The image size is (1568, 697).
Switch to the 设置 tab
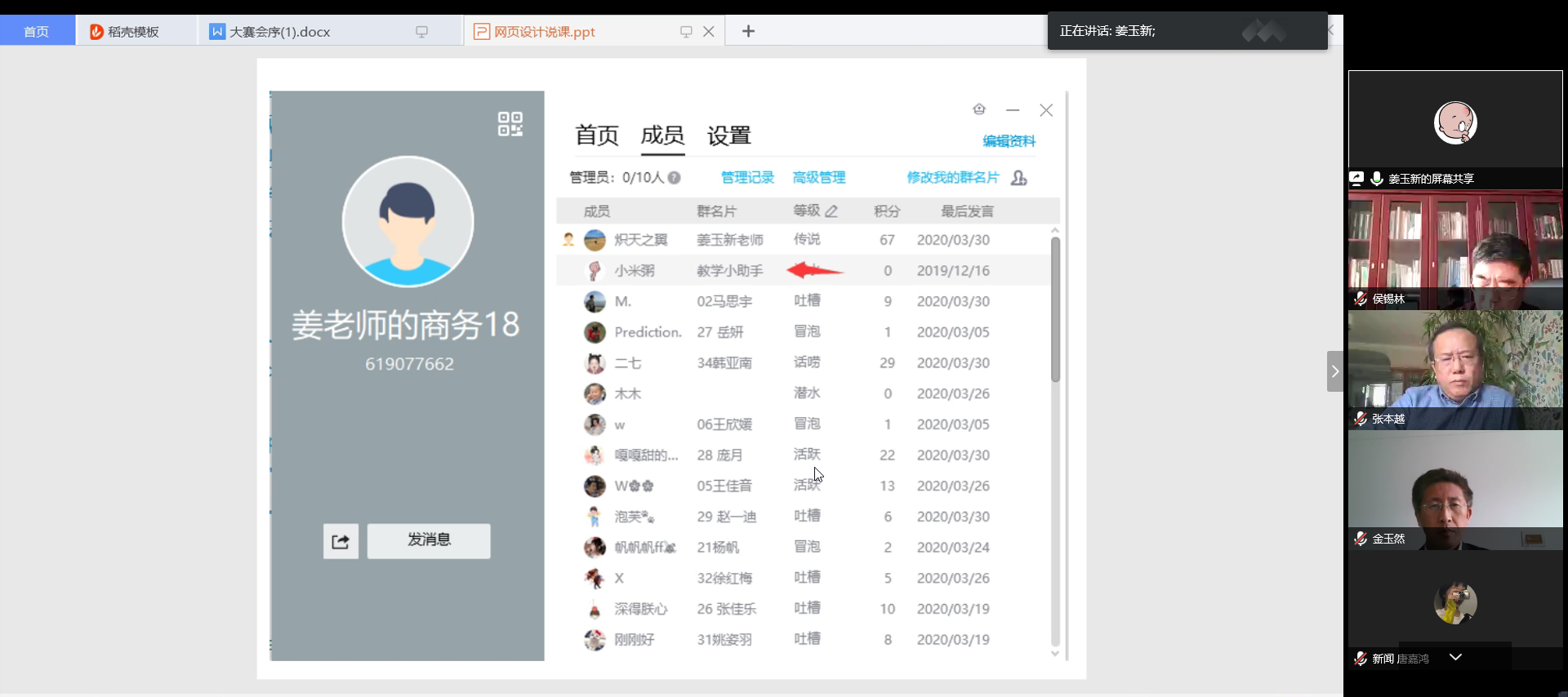click(728, 135)
